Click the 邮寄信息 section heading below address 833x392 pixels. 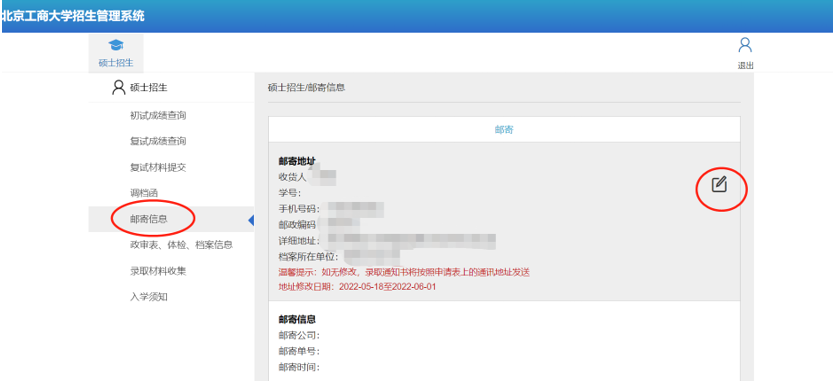coord(297,320)
